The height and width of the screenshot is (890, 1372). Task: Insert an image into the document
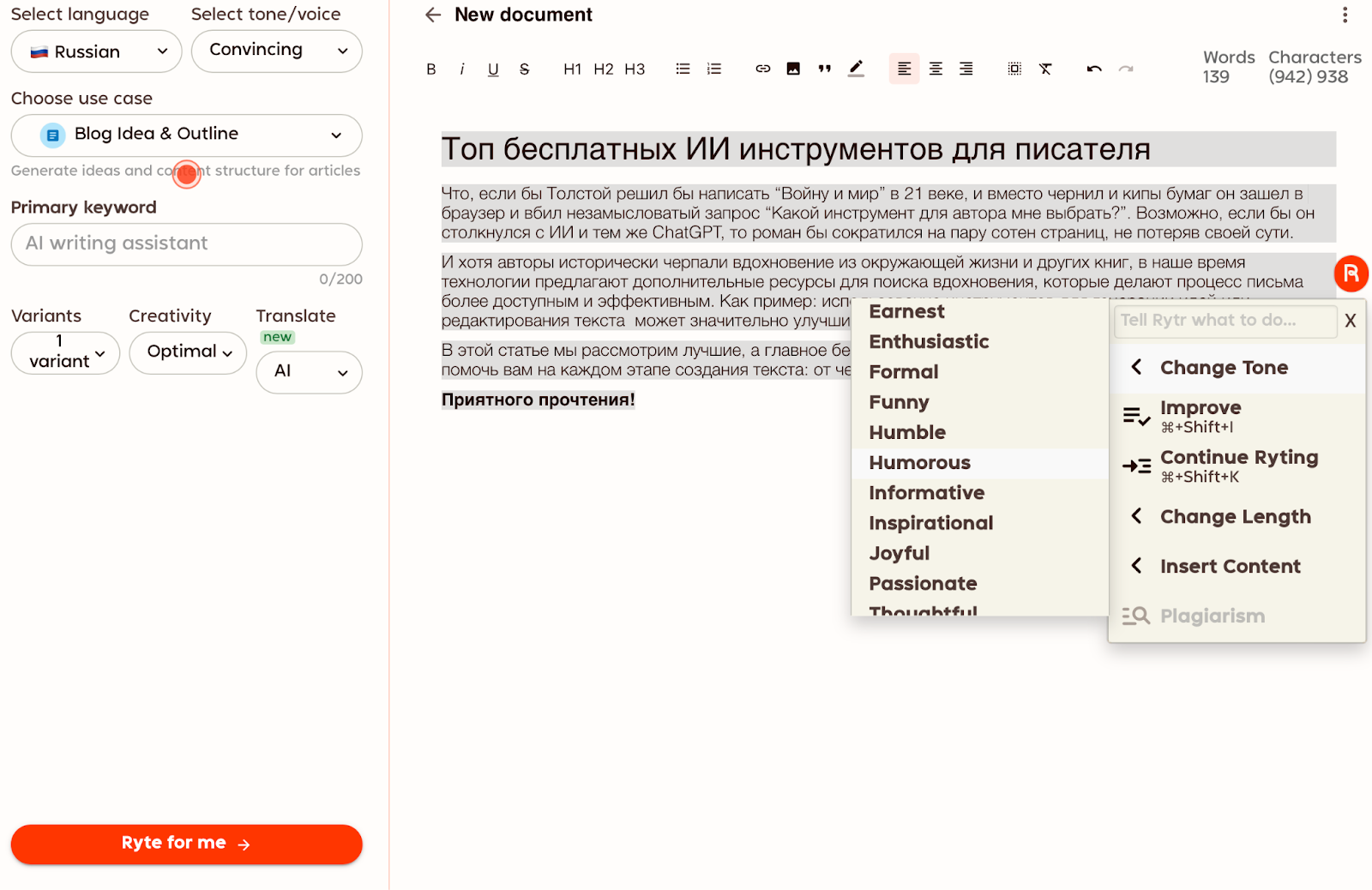click(793, 69)
